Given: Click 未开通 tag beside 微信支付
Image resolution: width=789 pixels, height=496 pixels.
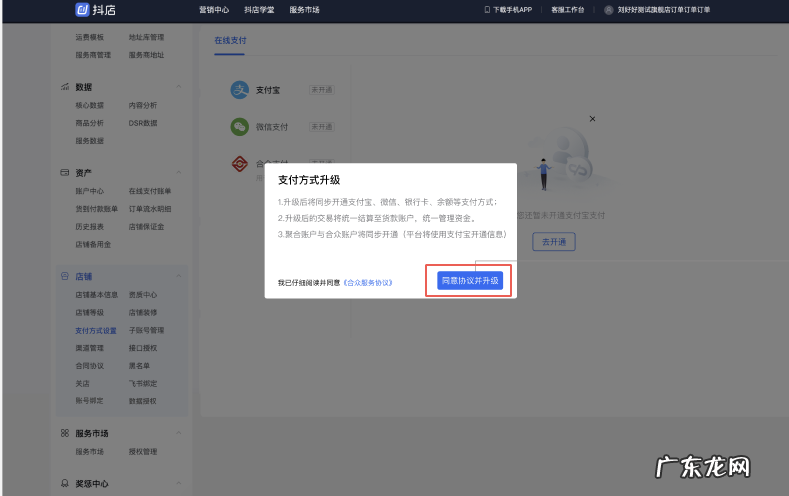Looking at the screenshot, I should (322, 127).
